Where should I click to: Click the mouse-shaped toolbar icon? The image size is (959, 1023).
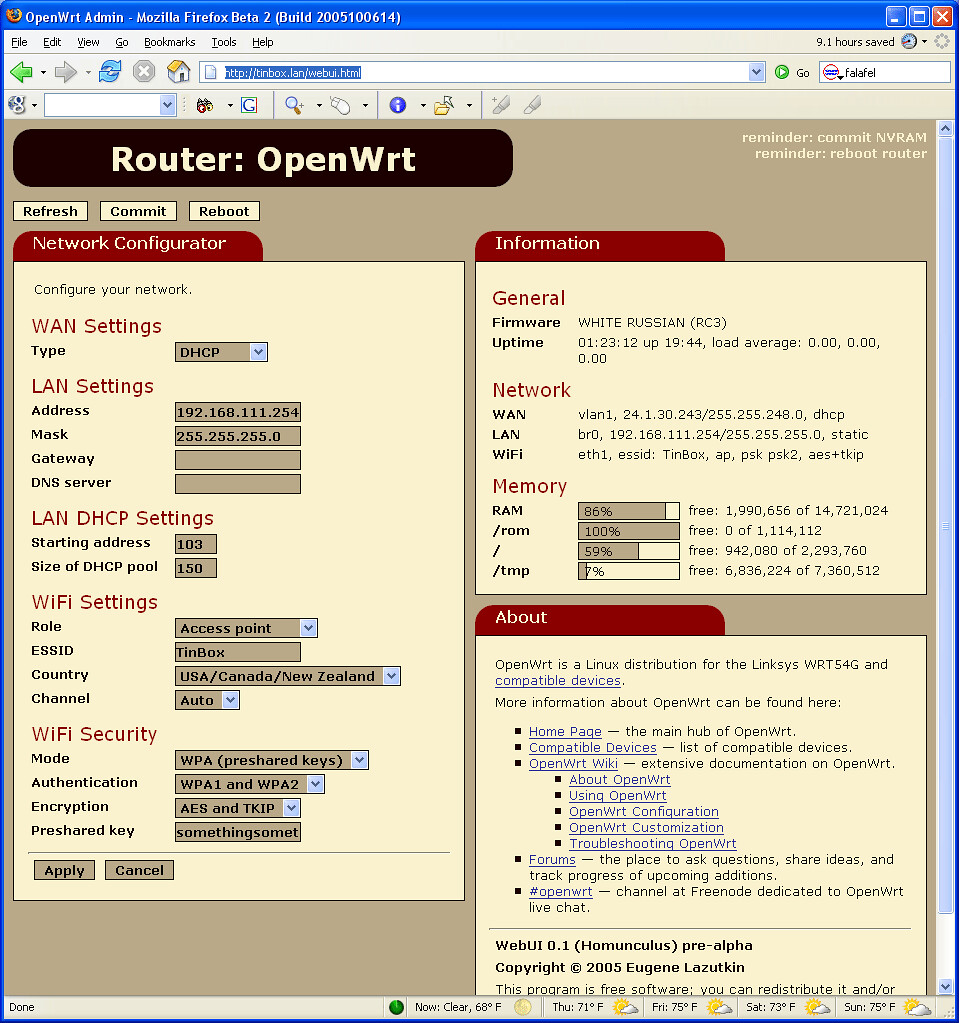340,105
